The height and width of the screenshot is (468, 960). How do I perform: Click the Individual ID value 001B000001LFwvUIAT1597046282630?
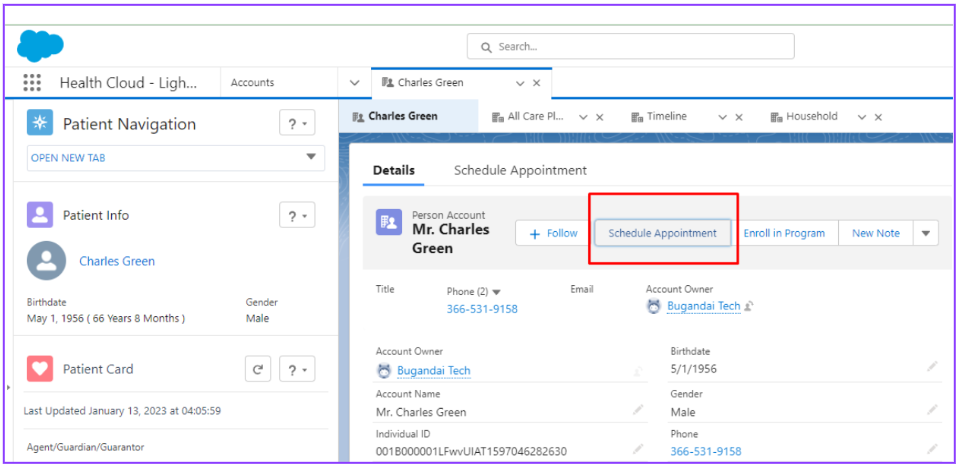tap(471, 451)
